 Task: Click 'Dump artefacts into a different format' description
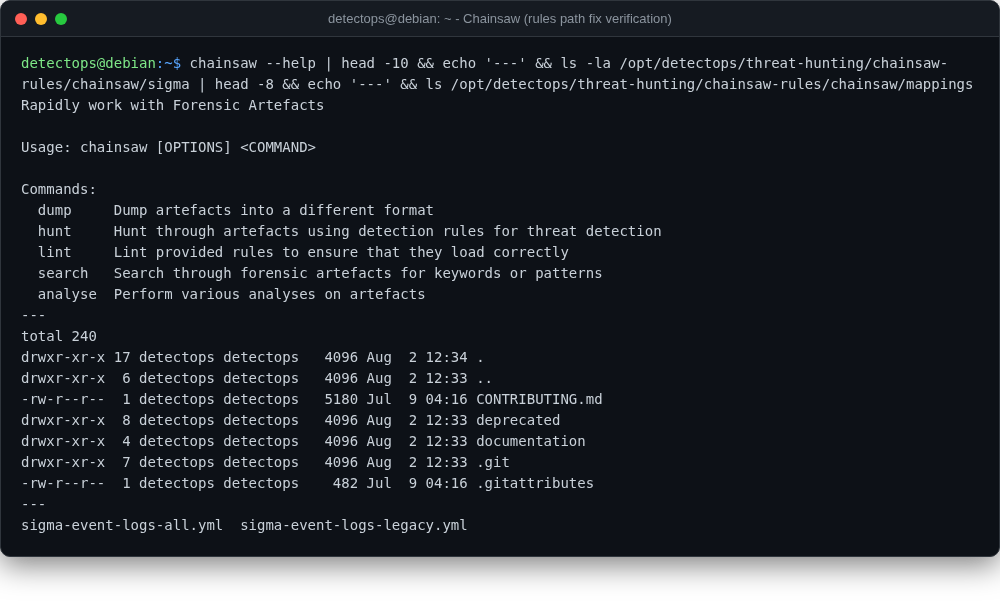[273, 211]
